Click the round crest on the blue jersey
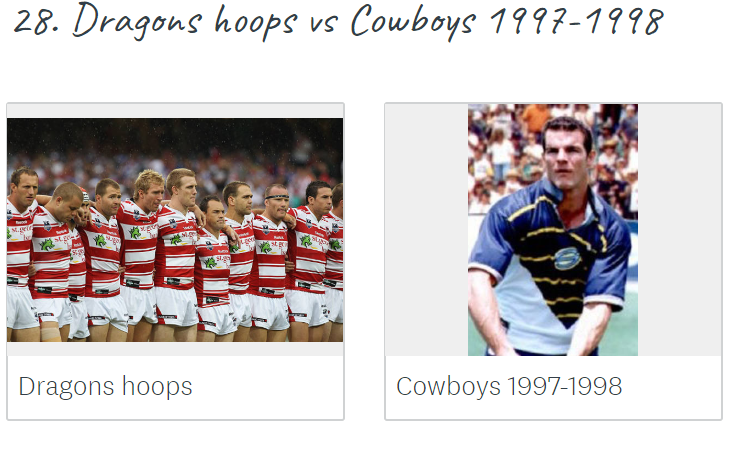 (567, 259)
